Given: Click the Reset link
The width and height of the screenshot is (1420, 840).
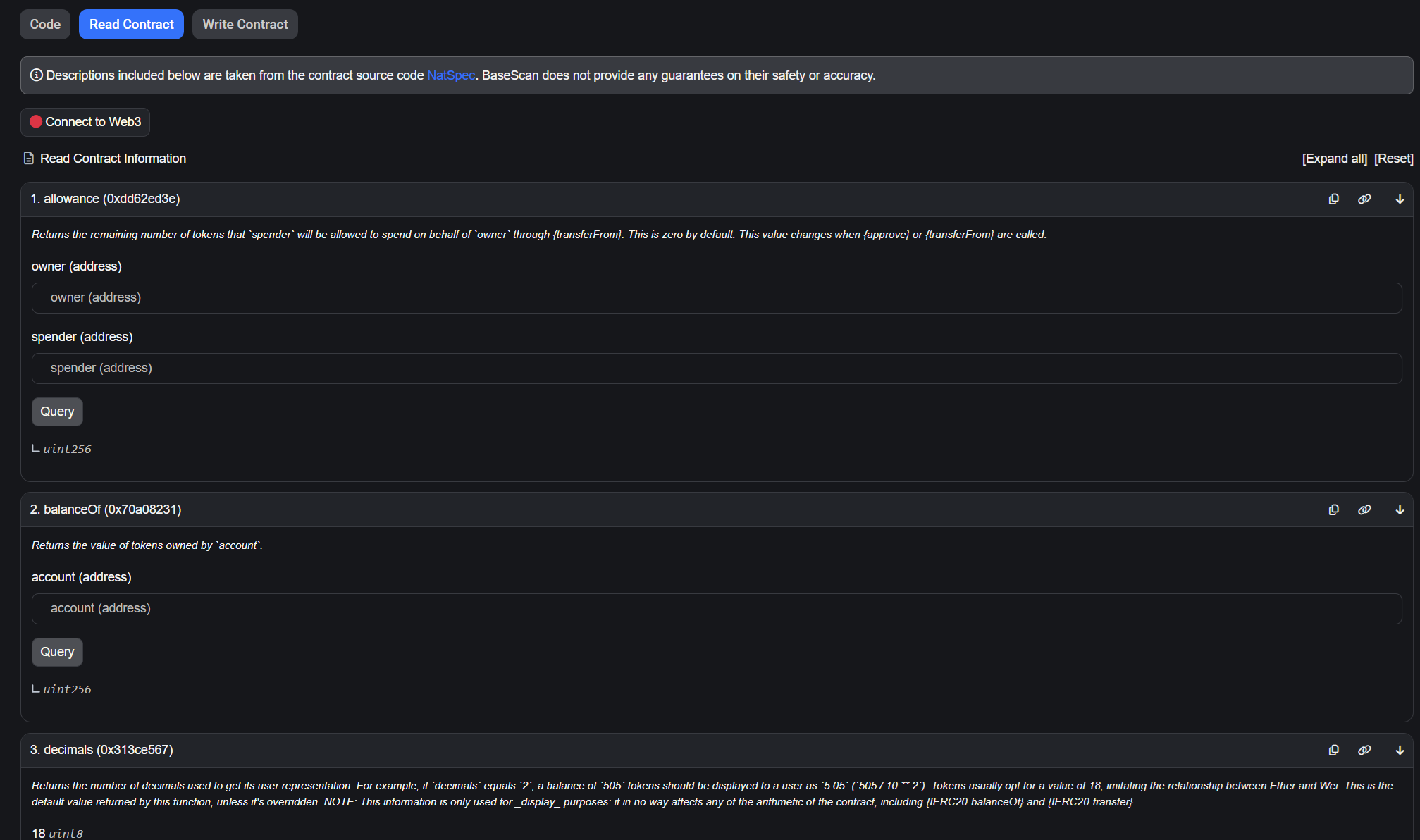Looking at the screenshot, I should (1393, 159).
